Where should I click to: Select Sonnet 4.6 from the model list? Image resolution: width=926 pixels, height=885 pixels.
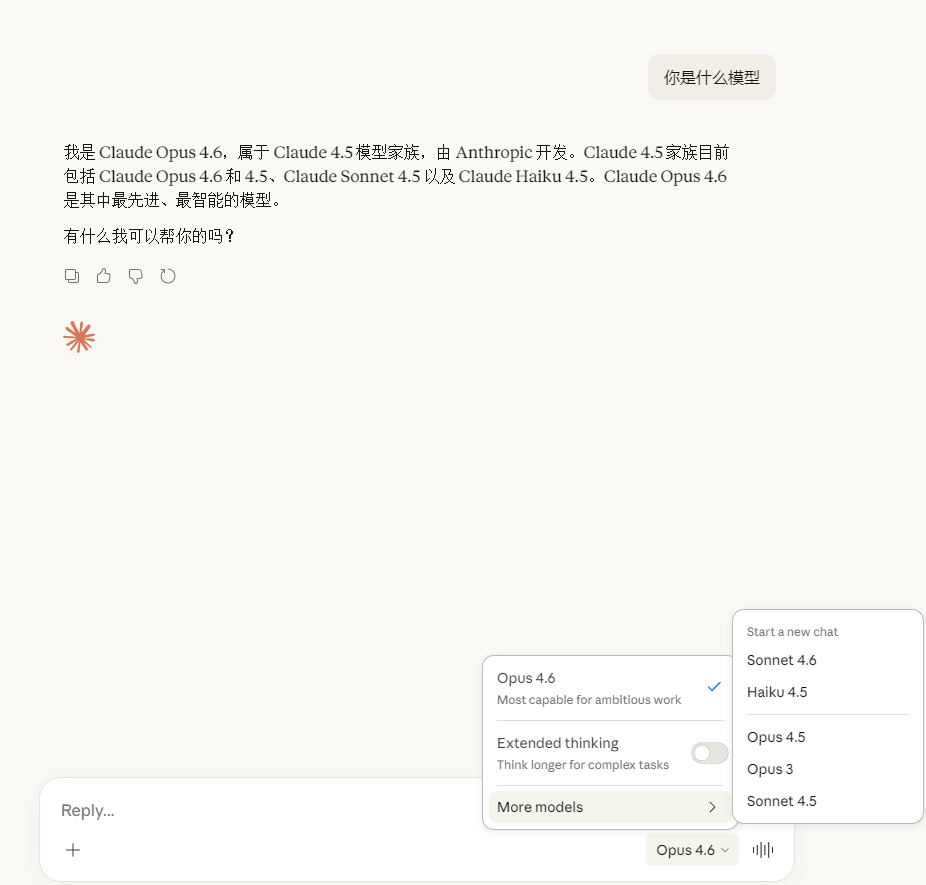[x=782, y=660]
